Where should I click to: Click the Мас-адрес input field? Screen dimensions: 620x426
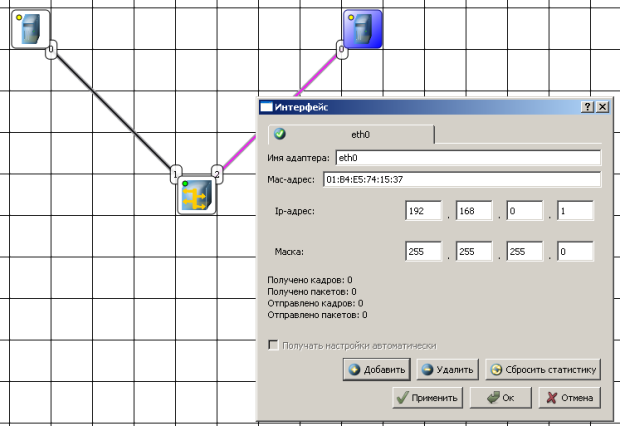pyautogui.click(x=460, y=179)
